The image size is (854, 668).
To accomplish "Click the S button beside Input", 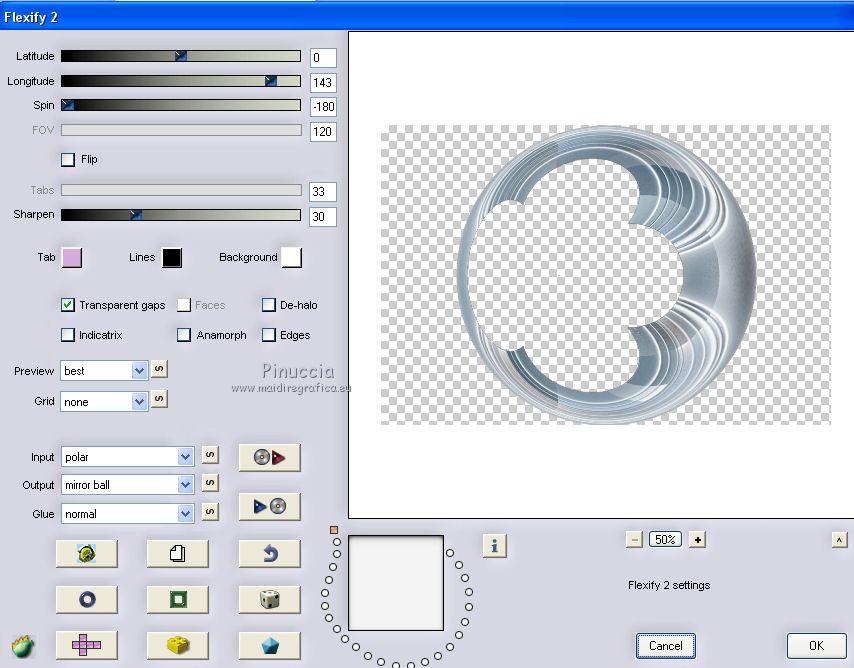I will point(210,455).
